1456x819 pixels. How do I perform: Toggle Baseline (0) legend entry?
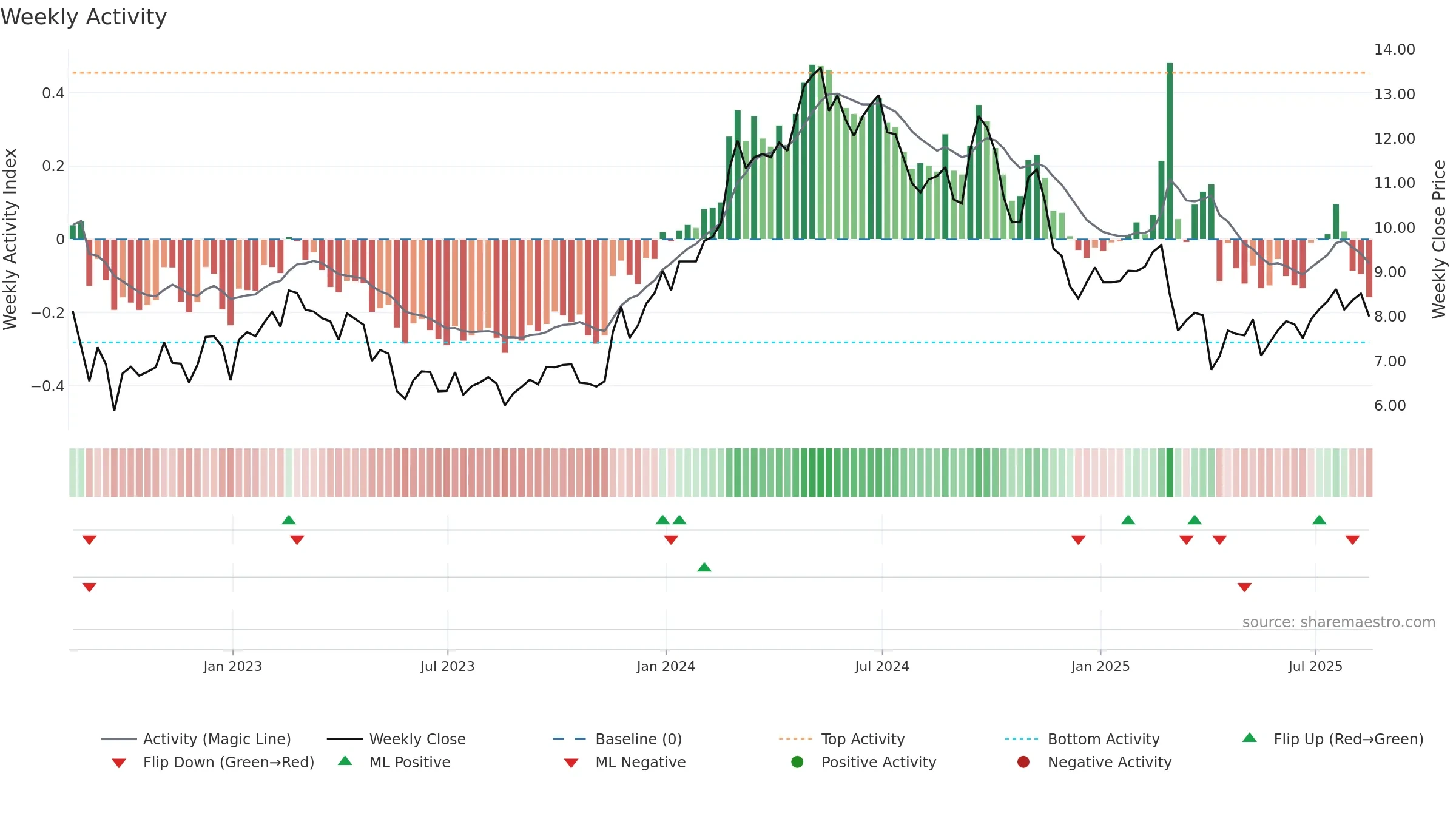tap(618, 739)
